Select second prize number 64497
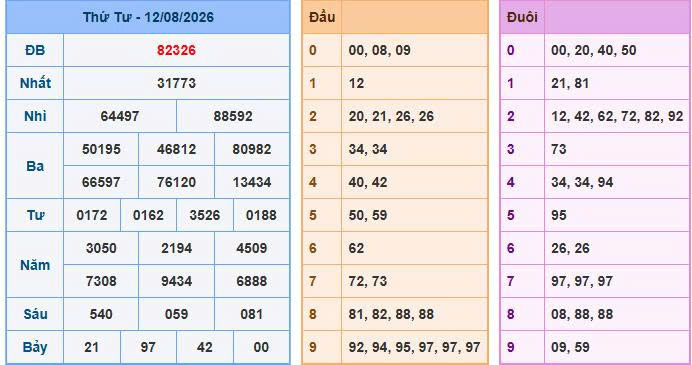The width and height of the screenshot is (692, 365). pyautogui.click(x=120, y=116)
